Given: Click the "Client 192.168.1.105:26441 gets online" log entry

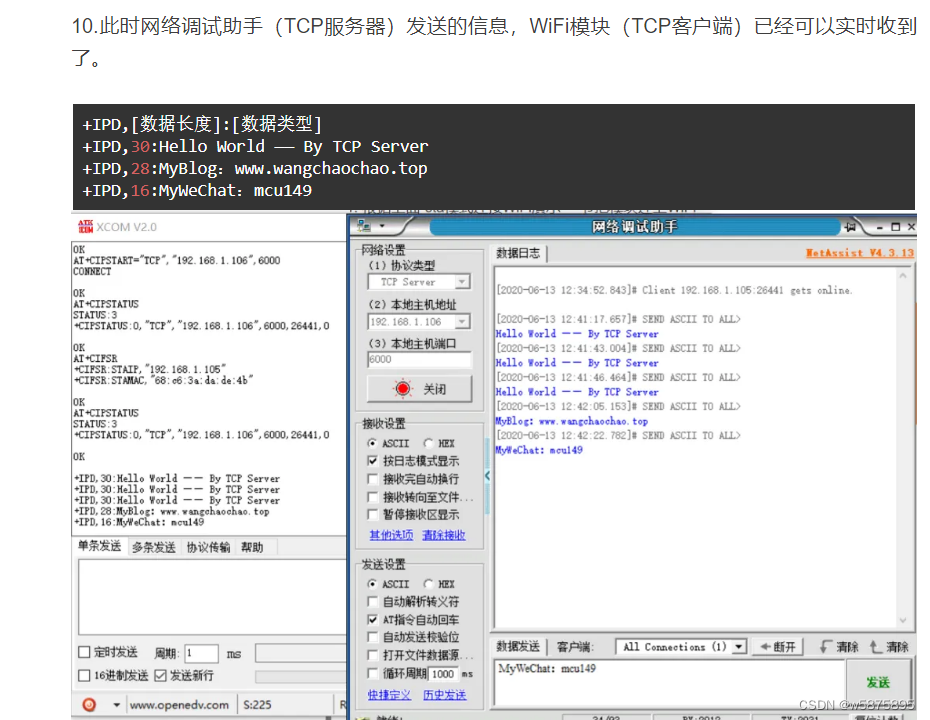Looking at the screenshot, I should tap(674, 290).
